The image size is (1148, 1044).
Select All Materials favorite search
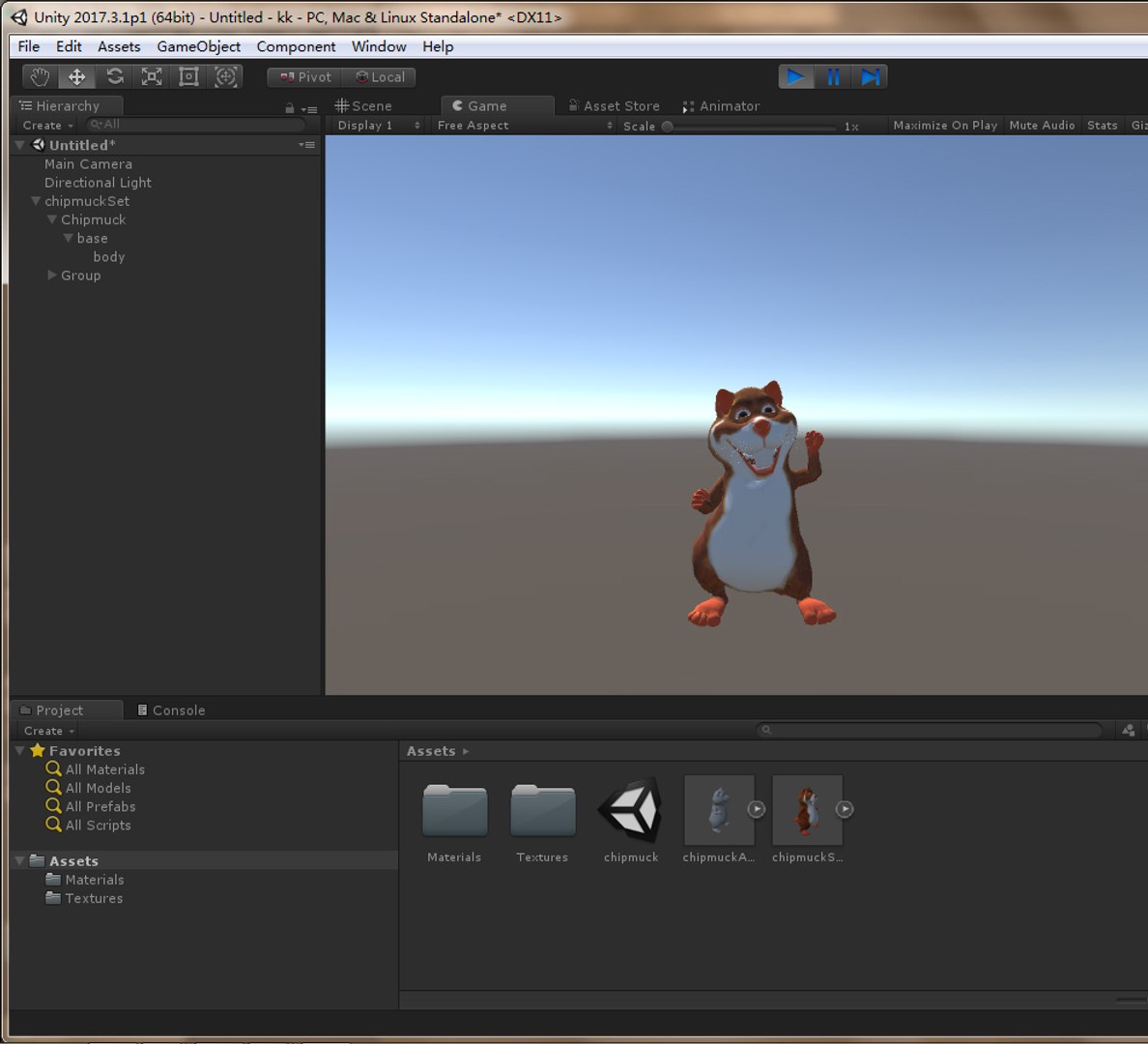click(x=96, y=769)
